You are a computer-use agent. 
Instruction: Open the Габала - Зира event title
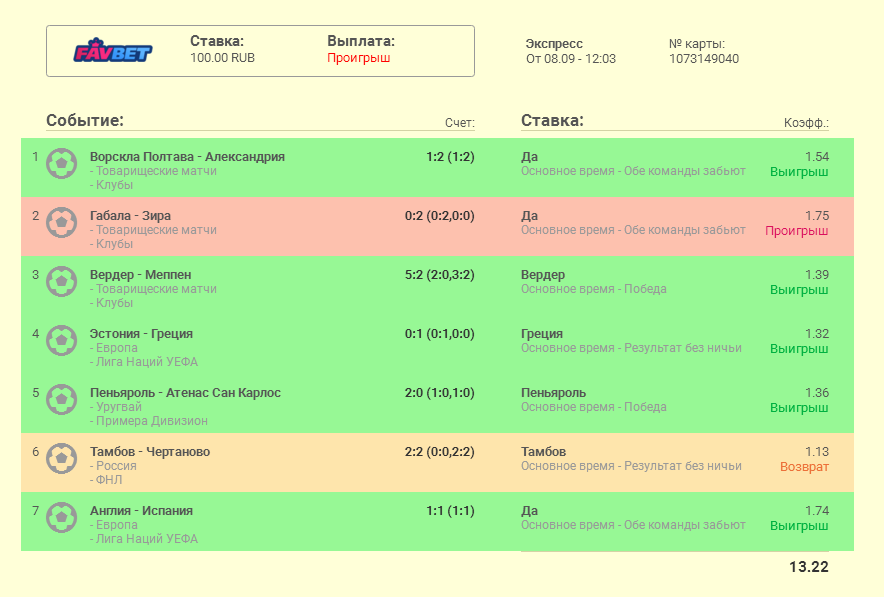click(x=130, y=216)
